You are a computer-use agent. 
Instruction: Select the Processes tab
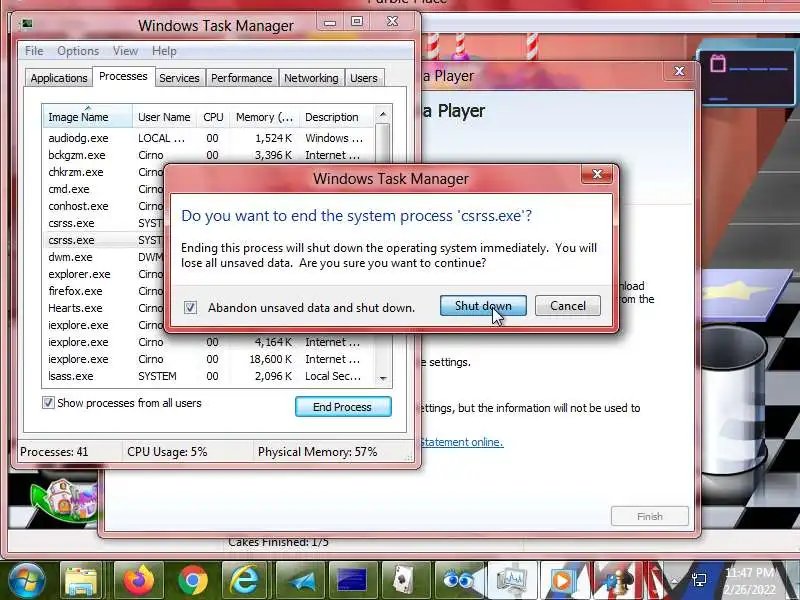[123, 77]
